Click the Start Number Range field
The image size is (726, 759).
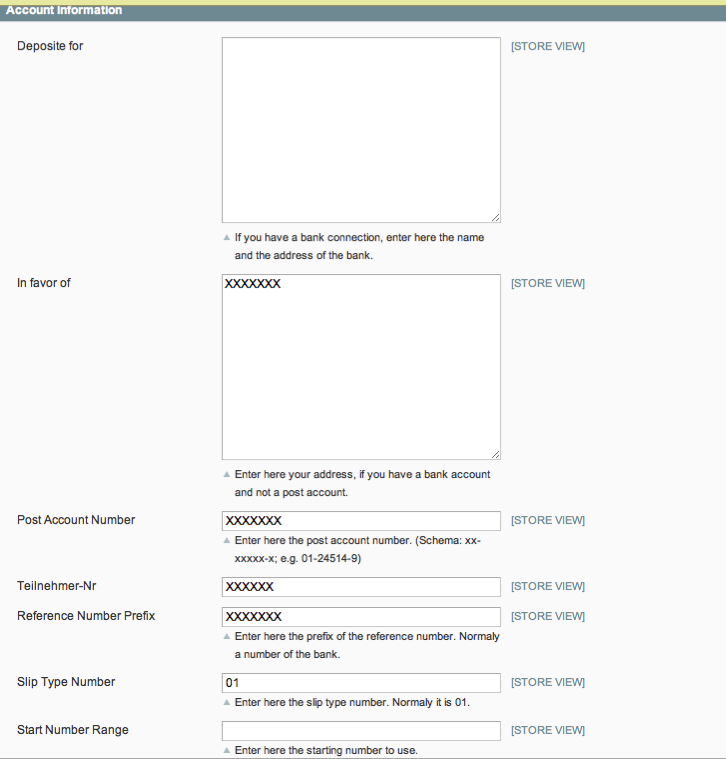point(361,730)
